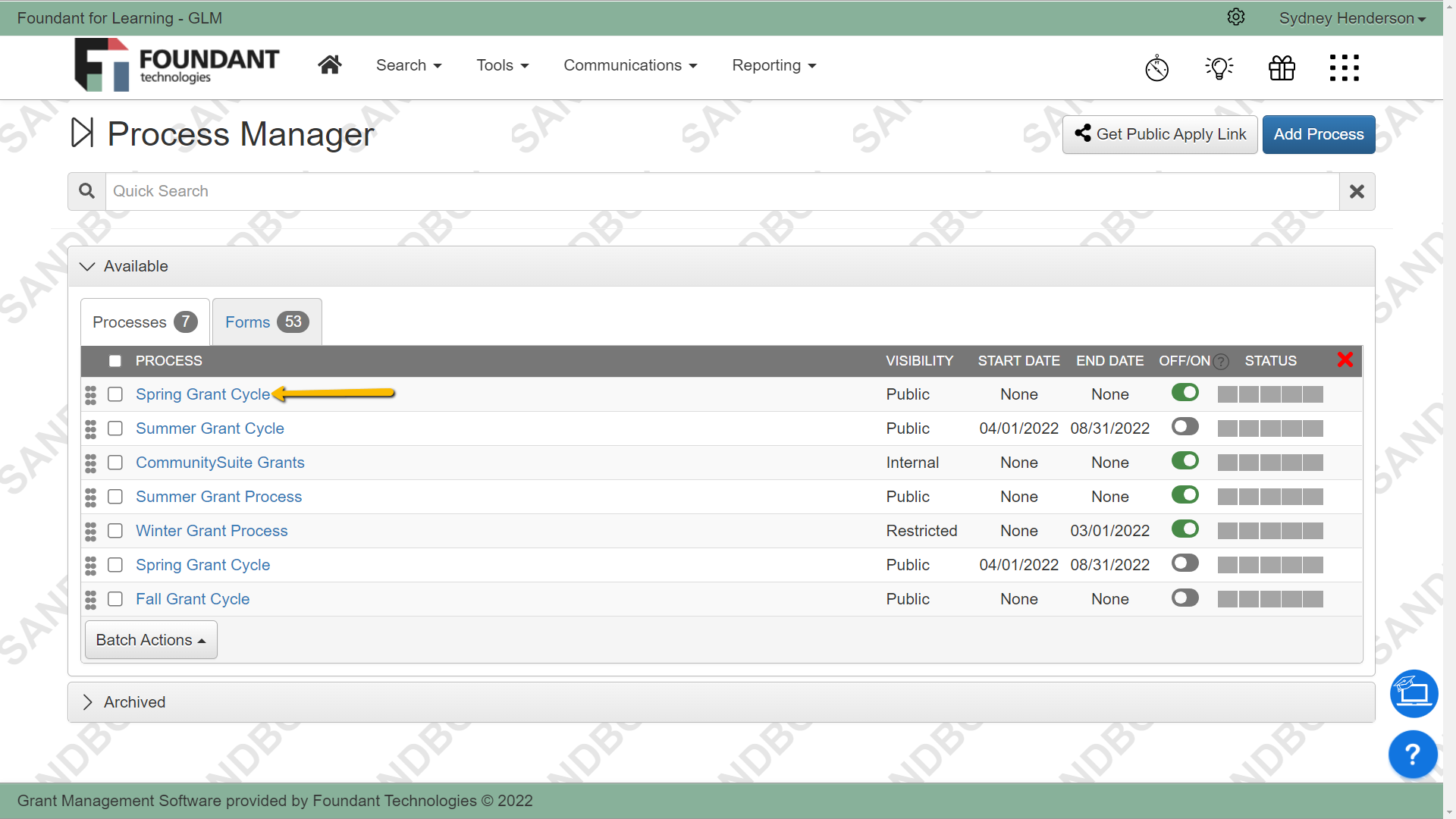The height and width of the screenshot is (819, 1456).
Task: Click the OFF/ON help question icon
Action: [1221, 362]
